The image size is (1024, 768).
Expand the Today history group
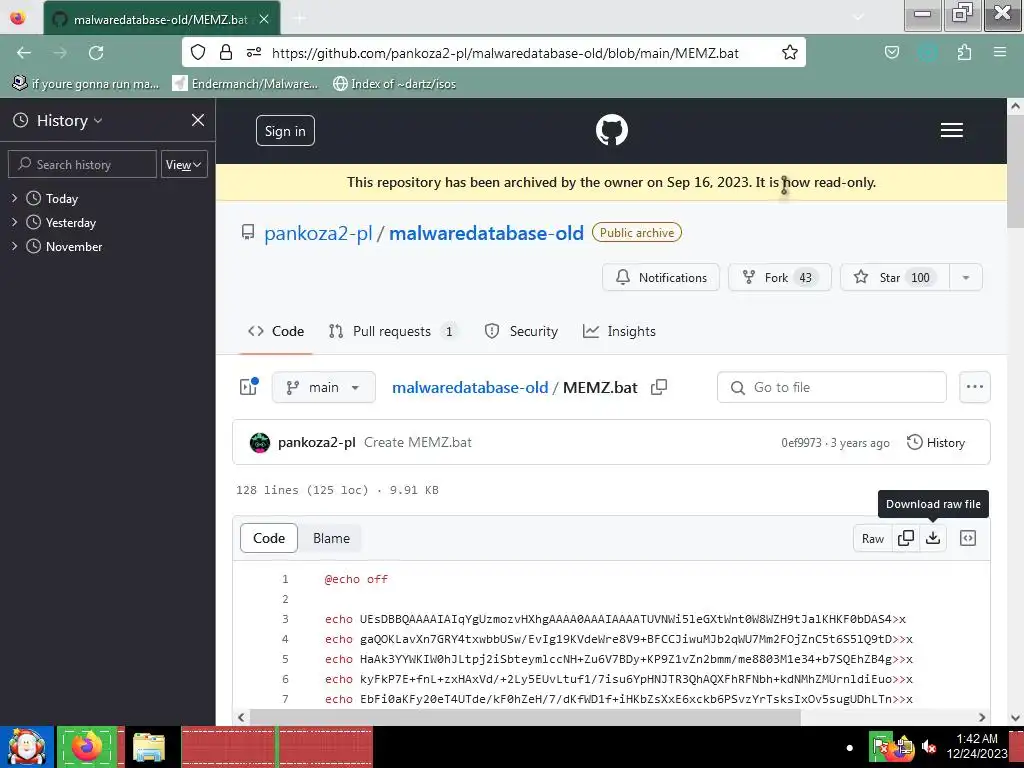point(14,198)
